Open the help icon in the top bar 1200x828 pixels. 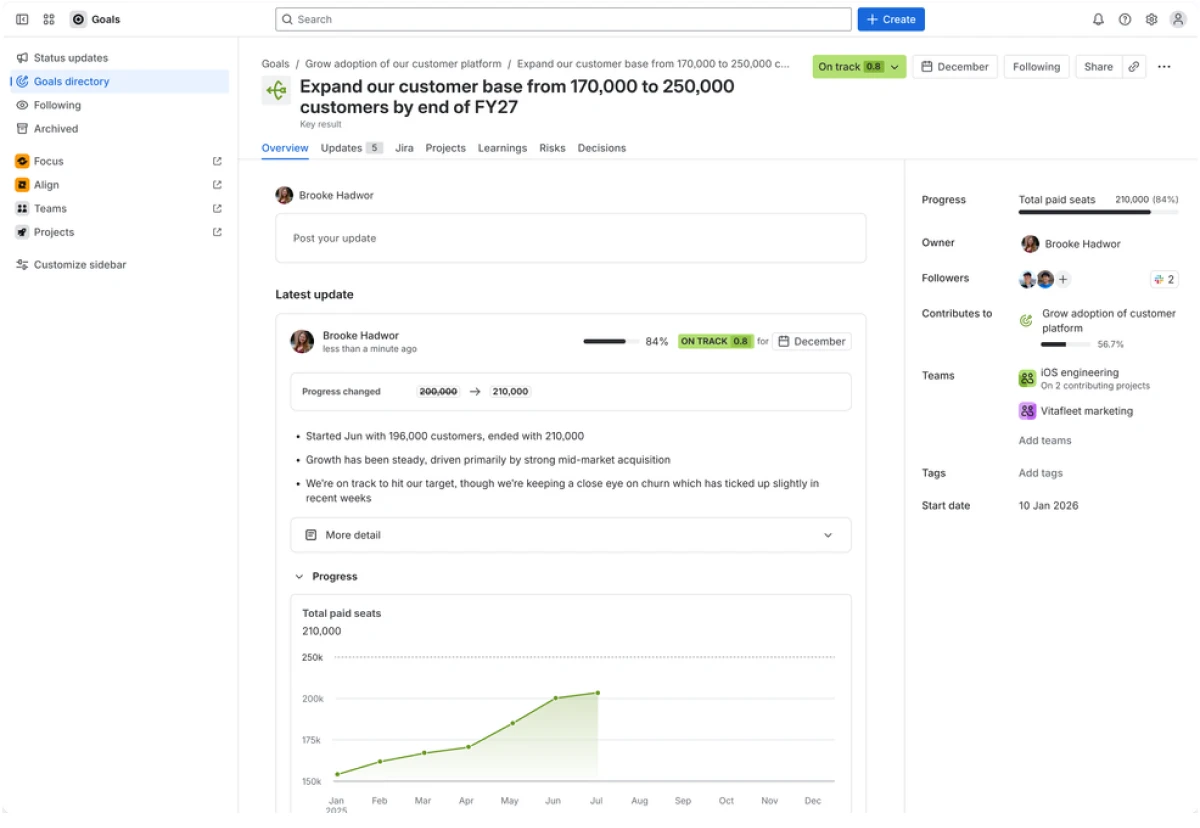pyautogui.click(x=1125, y=19)
